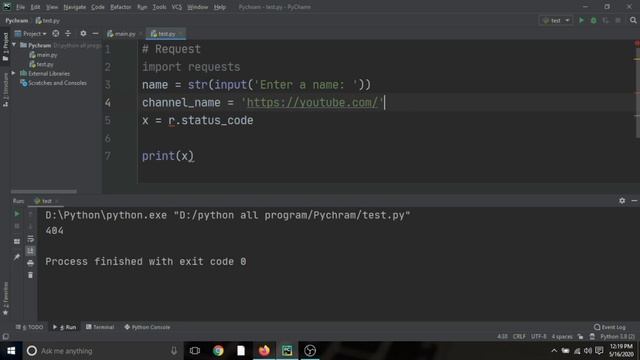Open the View menu
The width and height of the screenshot is (640, 360).
(x=52, y=7)
